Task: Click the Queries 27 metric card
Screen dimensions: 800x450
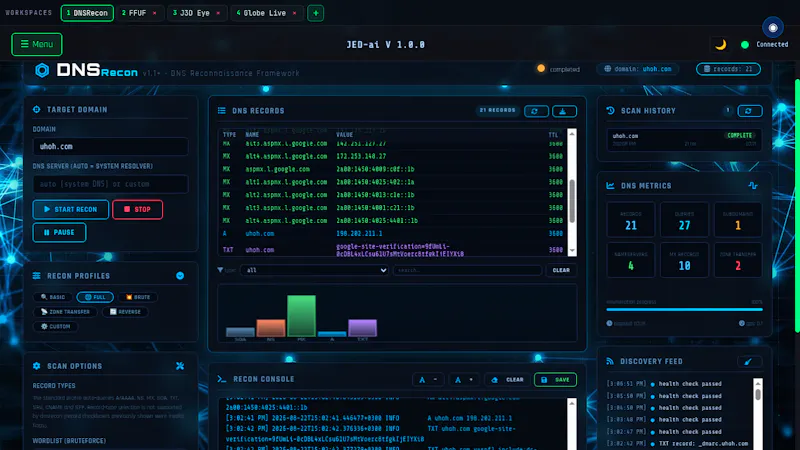Action: coord(684,220)
